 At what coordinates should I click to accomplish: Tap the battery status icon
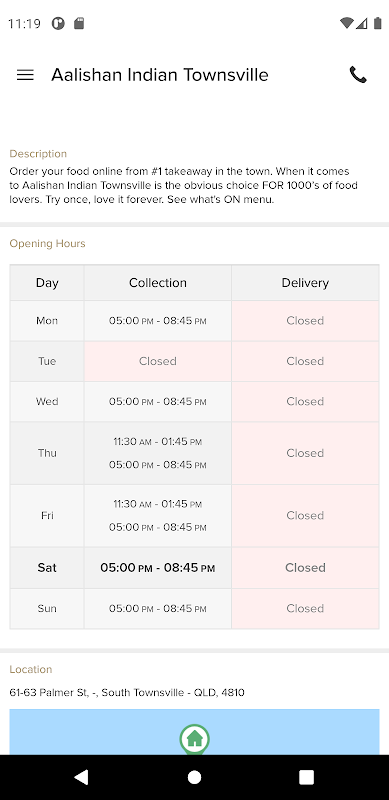click(378, 23)
